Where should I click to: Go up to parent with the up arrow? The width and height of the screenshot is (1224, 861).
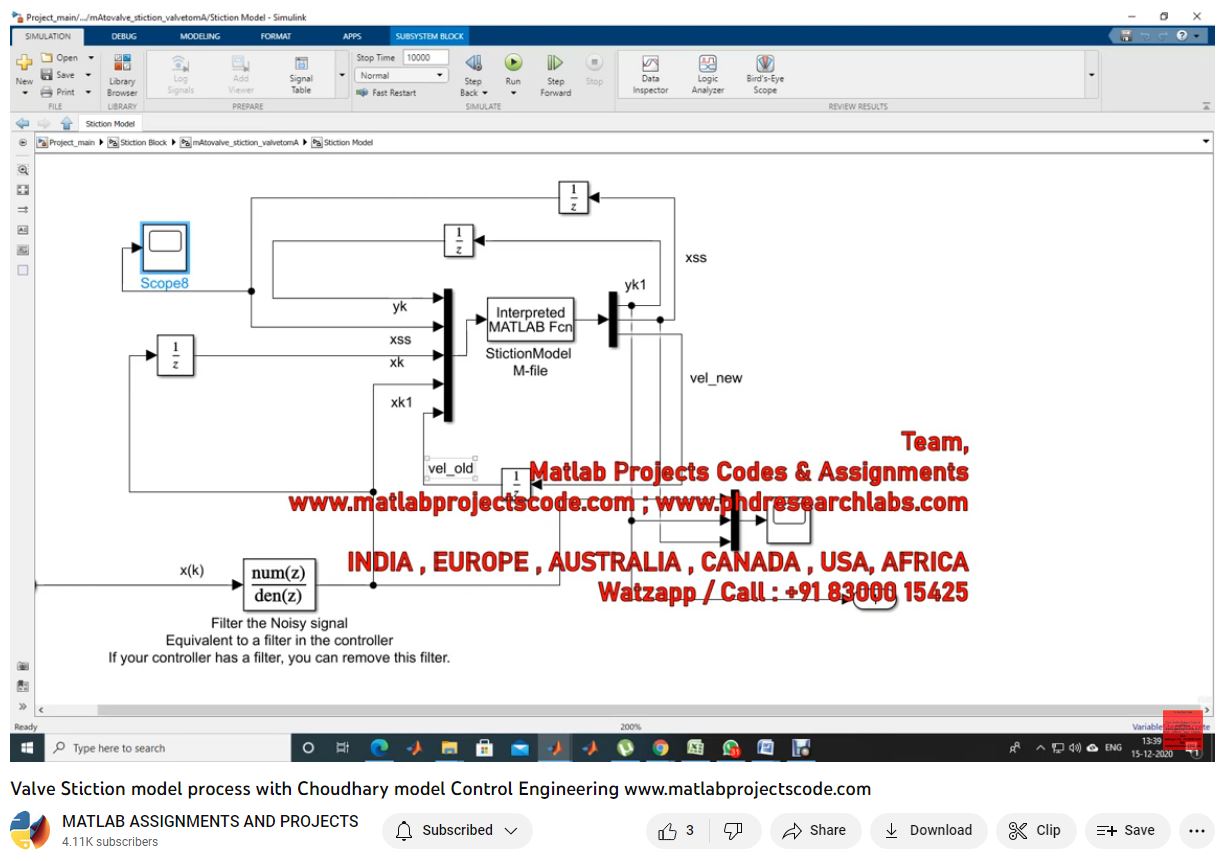[67, 124]
